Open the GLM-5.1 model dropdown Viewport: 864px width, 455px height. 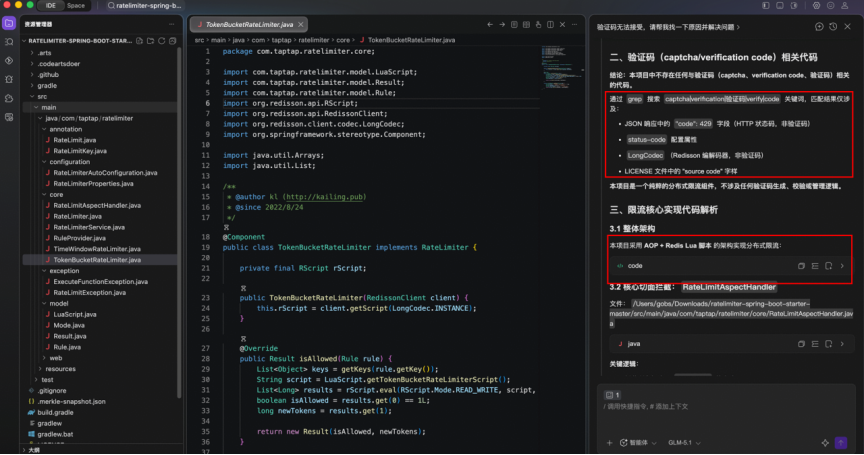tap(684, 443)
